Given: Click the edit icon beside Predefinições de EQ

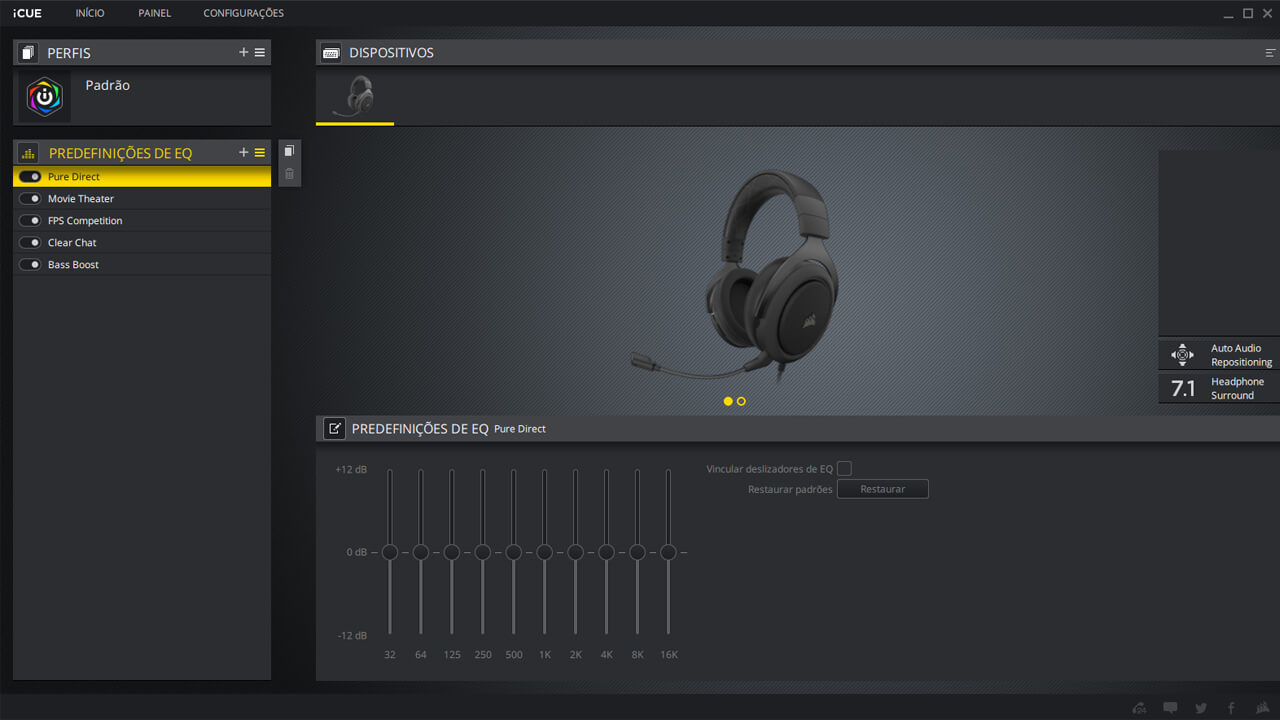Looking at the screenshot, I should 334,429.
